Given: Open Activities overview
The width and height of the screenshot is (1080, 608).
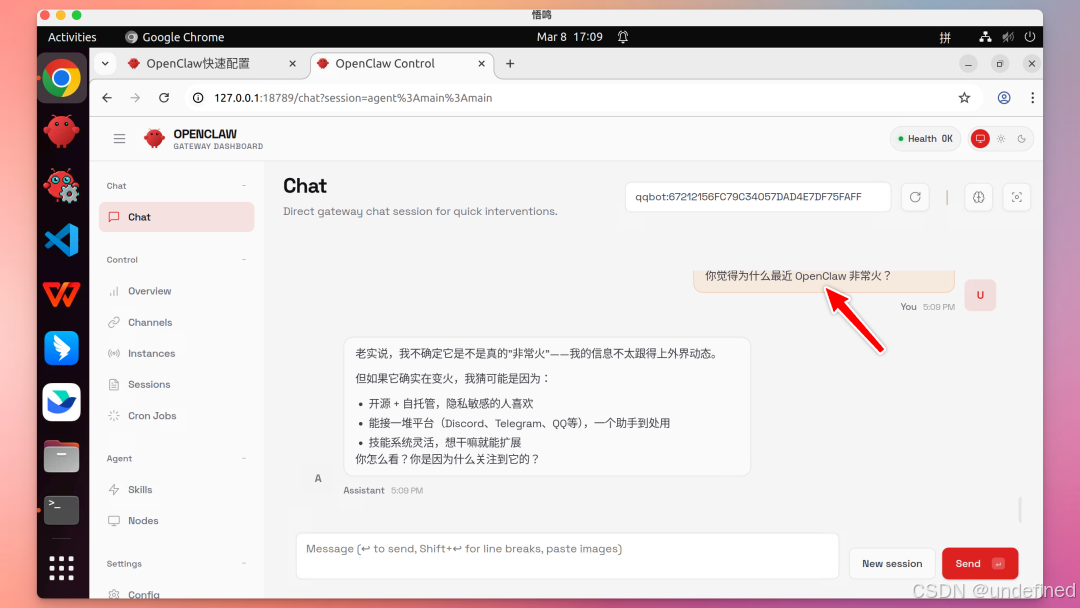Looking at the screenshot, I should (x=72, y=37).
